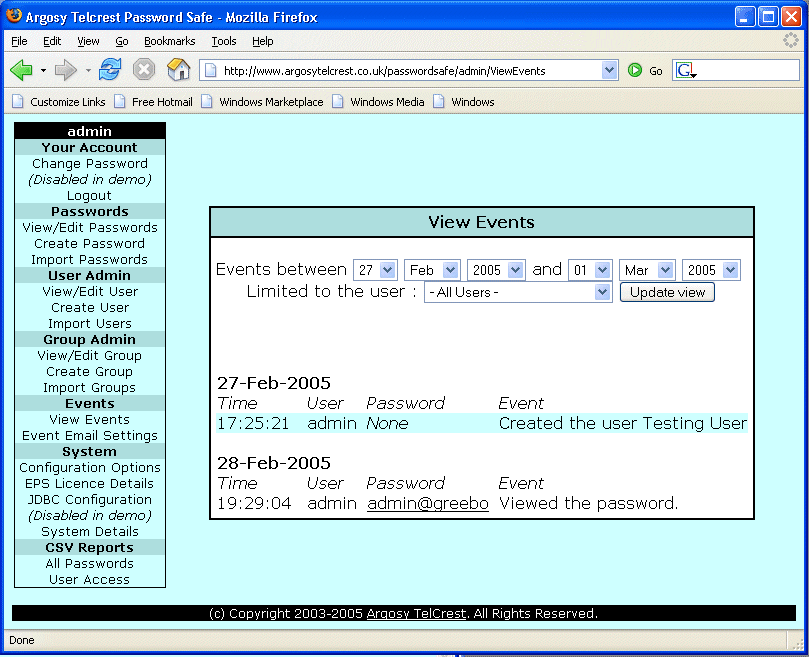Open Event Email Settings

coord(90,436)
